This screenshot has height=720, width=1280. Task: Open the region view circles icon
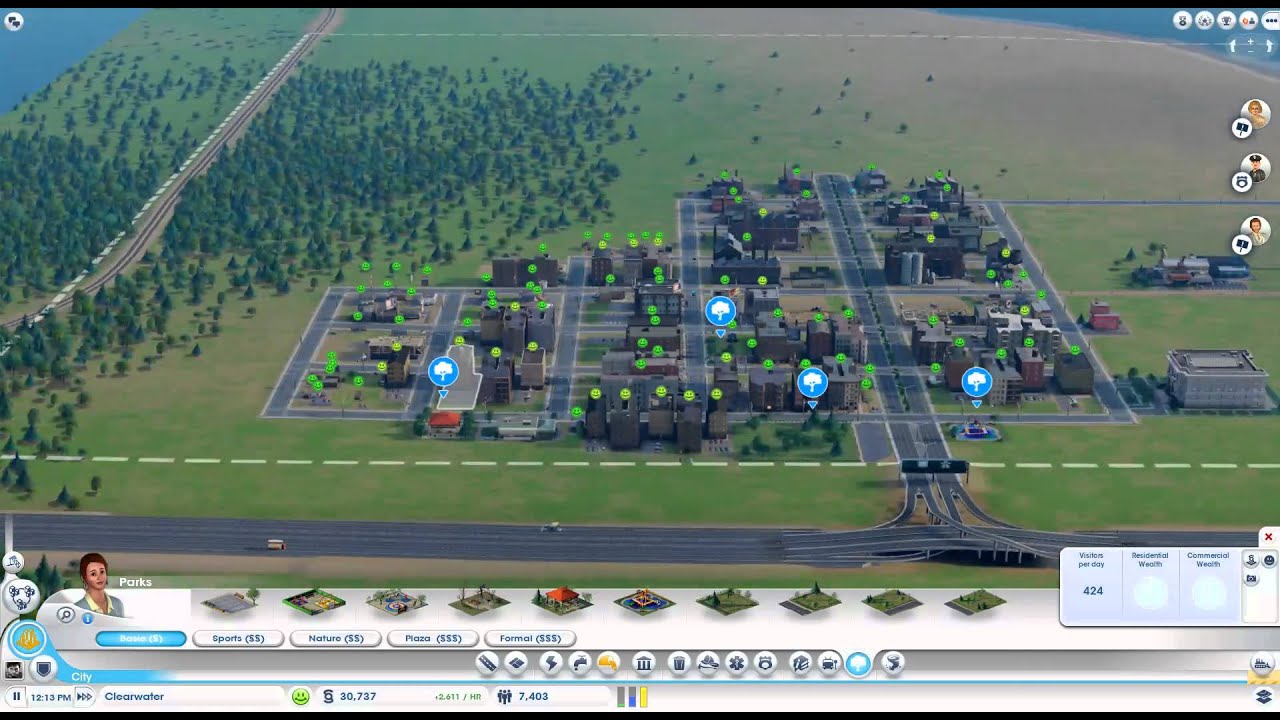pos(22,596)
